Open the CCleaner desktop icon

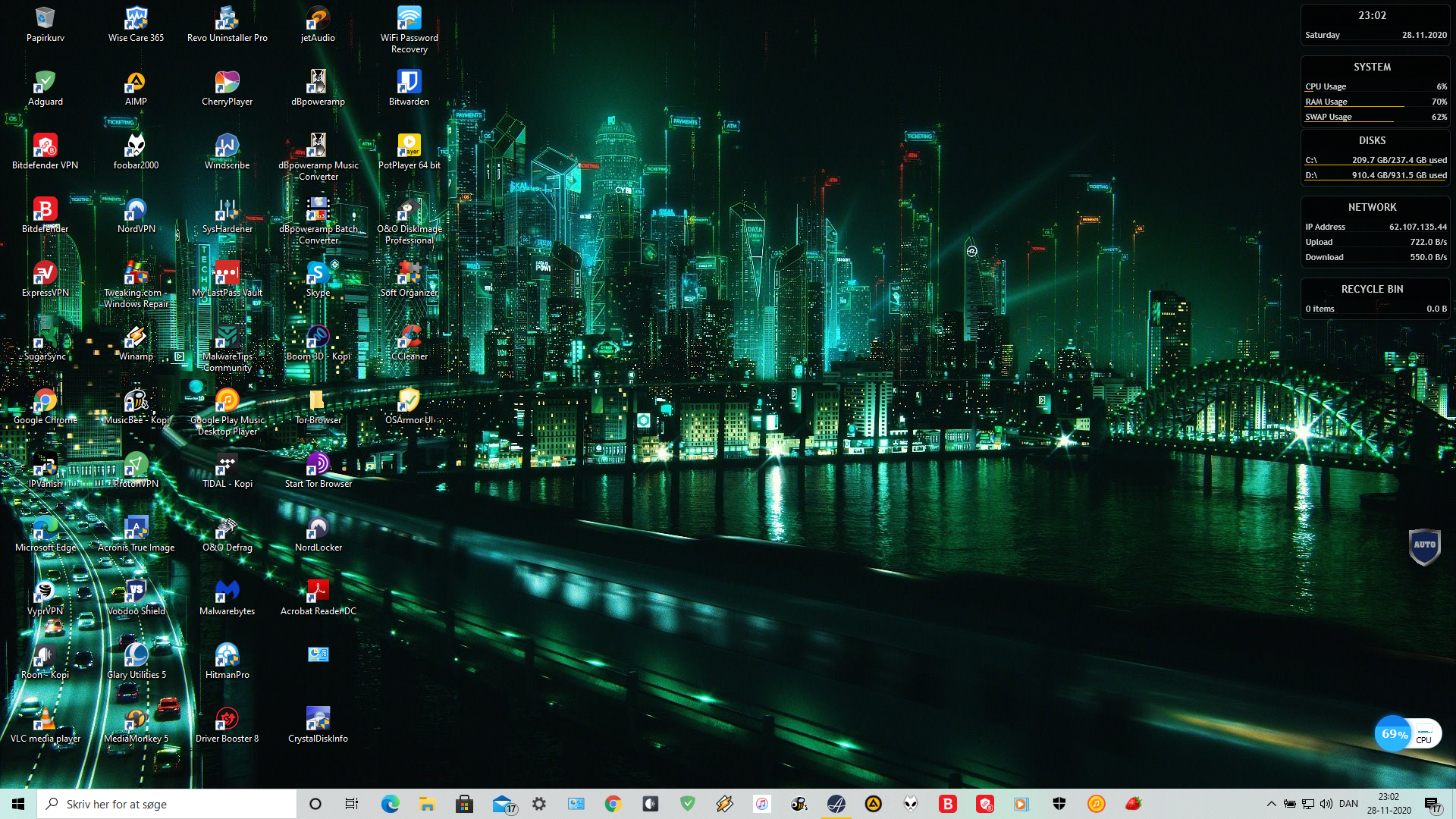click(x=409, y=337)
